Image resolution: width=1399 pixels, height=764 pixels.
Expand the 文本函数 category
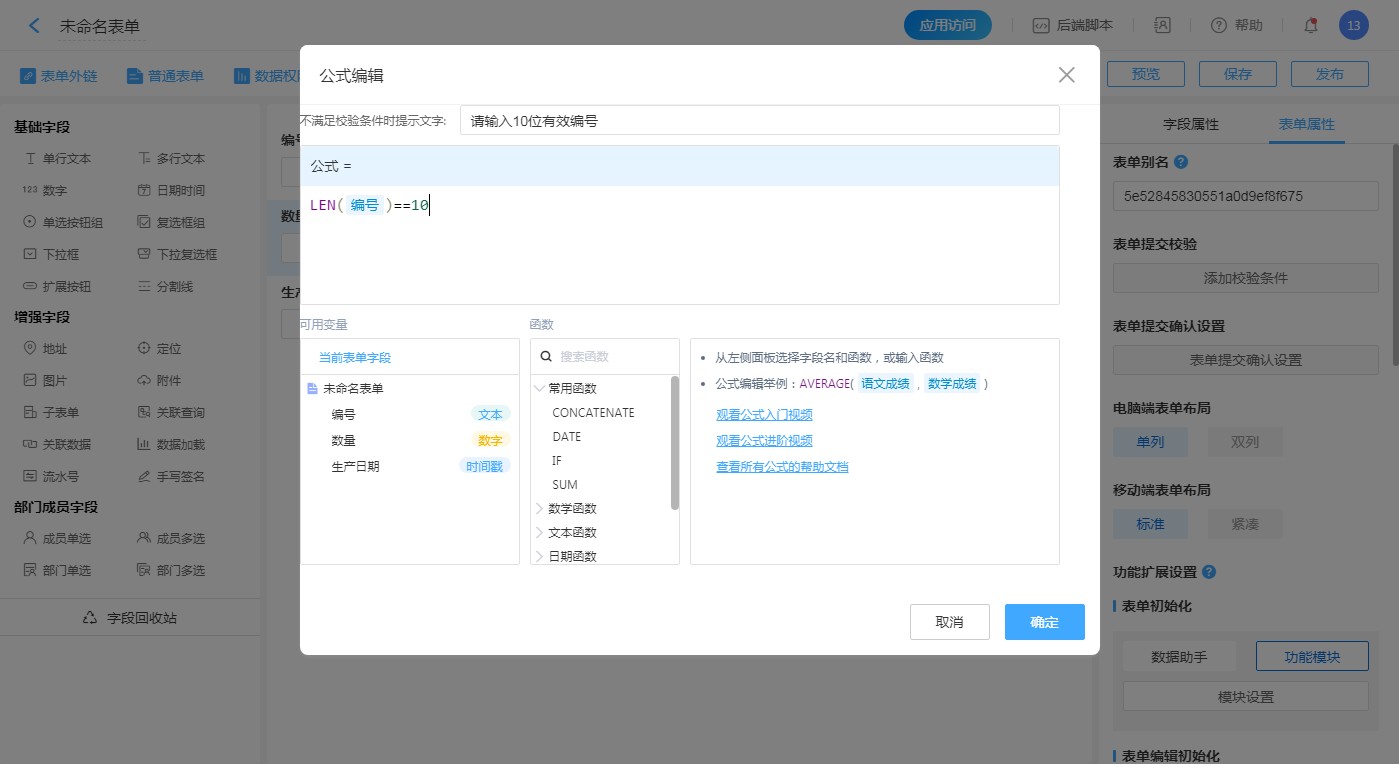pos(540,532)
